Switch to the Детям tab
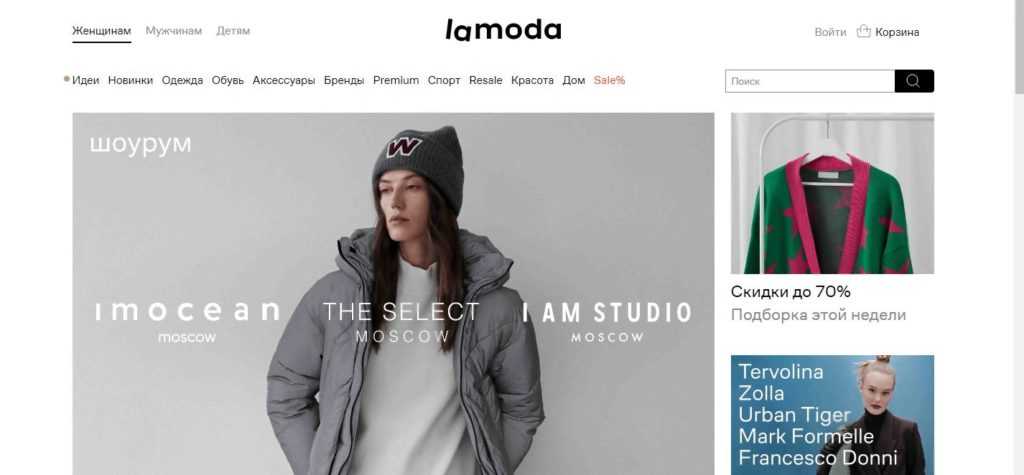Screen dimensions: 1024x475 point(233,31)
